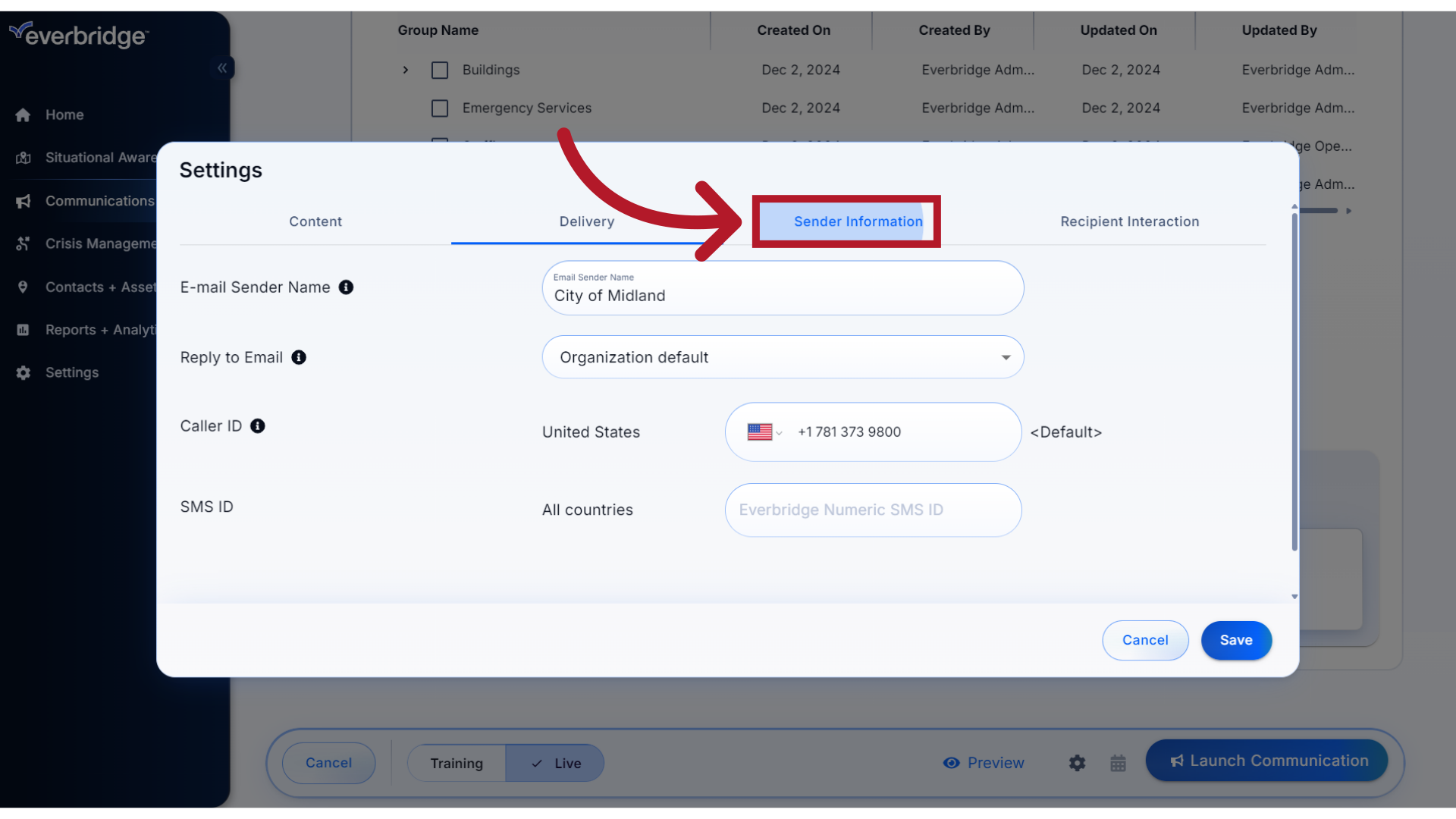Click the table horizontal scrollbar thumb
This screenshot has height=819, width=1456.
point(1317,211)
